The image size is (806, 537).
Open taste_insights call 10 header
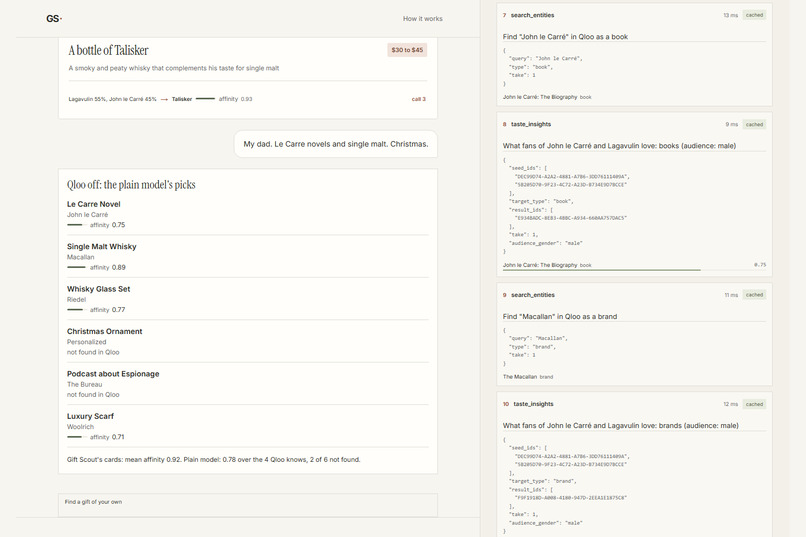coord(634,404)
